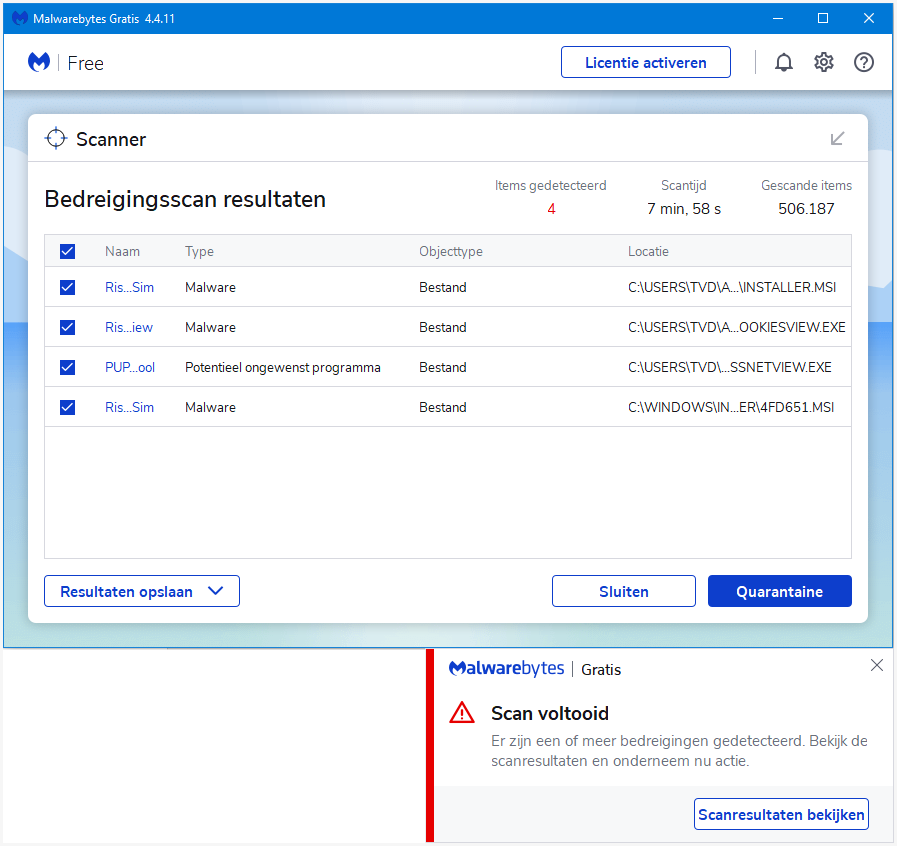Sort by the Naam column header

122,251
